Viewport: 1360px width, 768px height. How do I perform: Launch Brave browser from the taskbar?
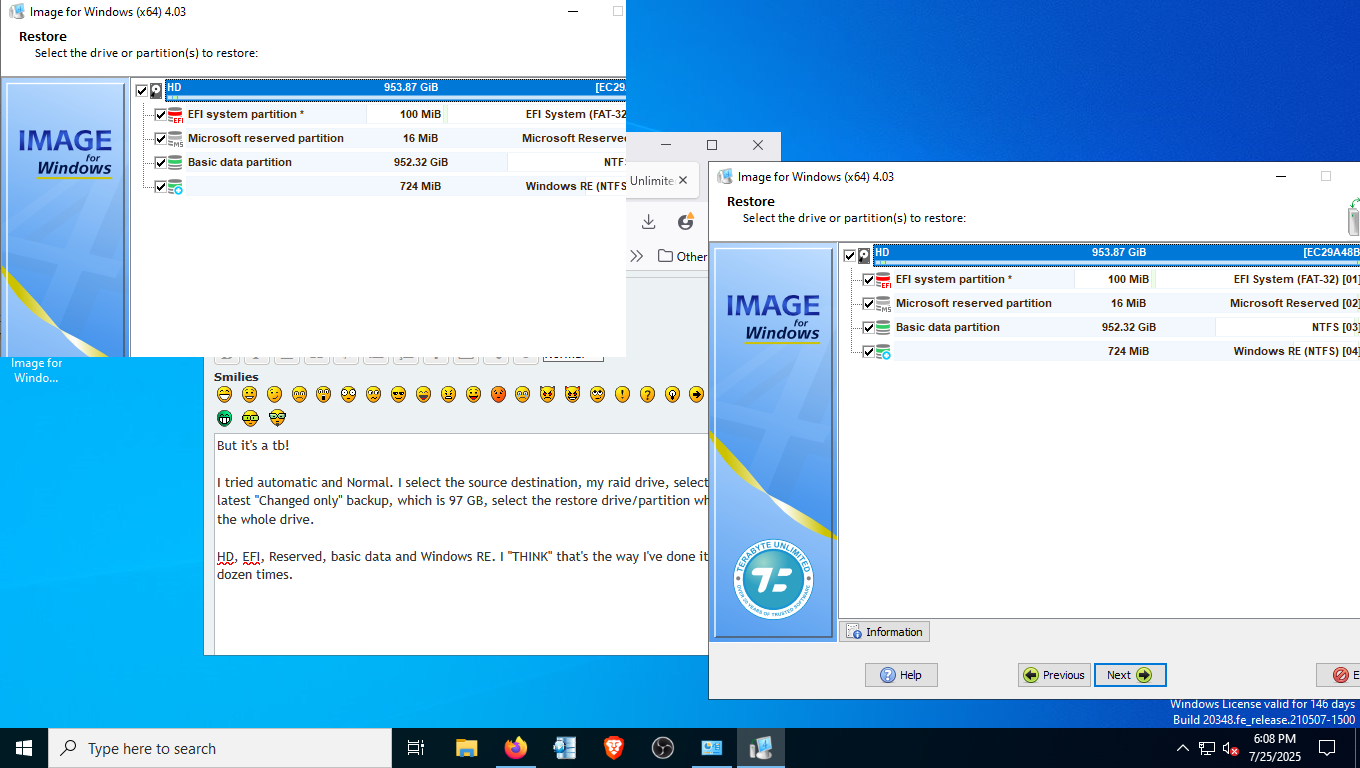(613, 748)
